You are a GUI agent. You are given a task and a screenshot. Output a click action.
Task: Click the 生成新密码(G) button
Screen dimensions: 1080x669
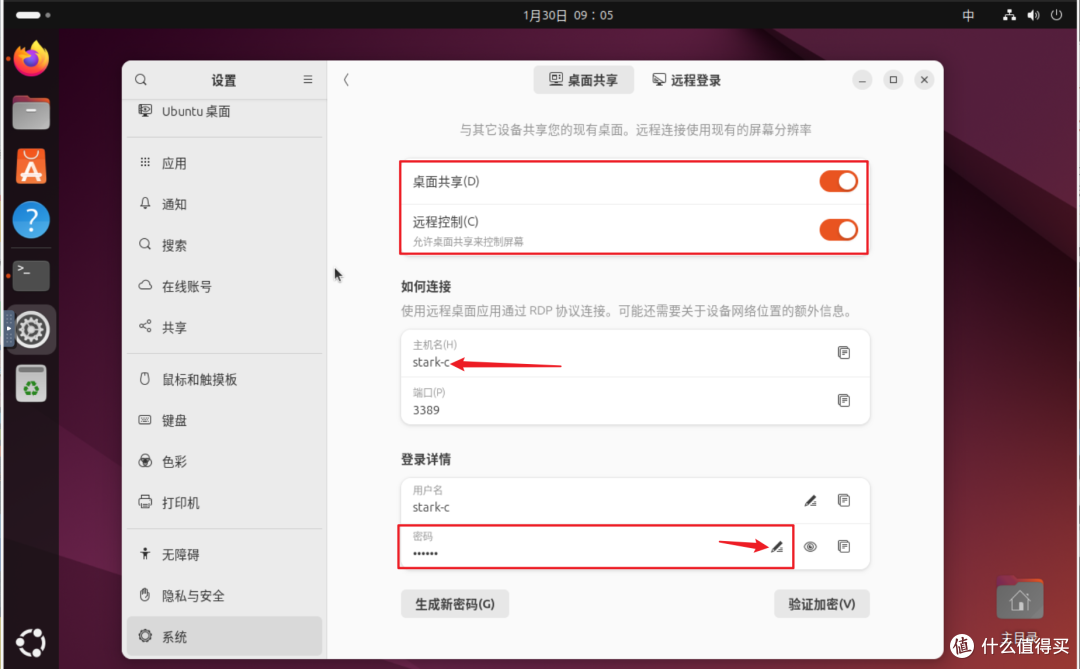tap(455, 604)
